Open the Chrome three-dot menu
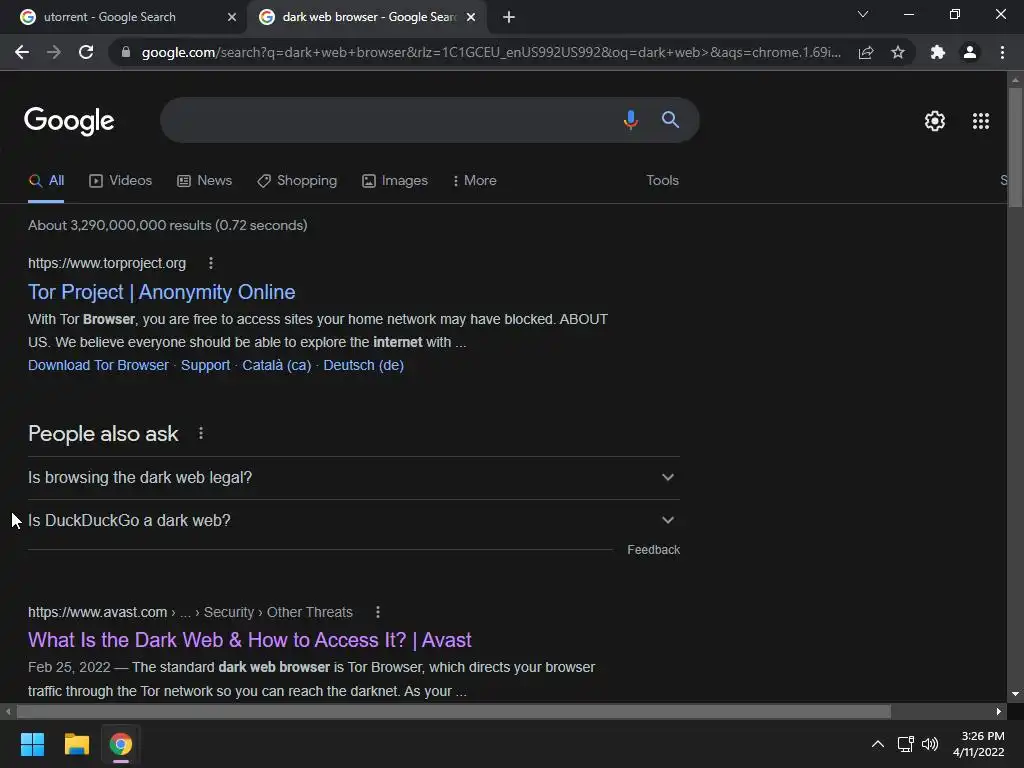The height and width of the screenshot is (768, 1024). point(1002,52)
